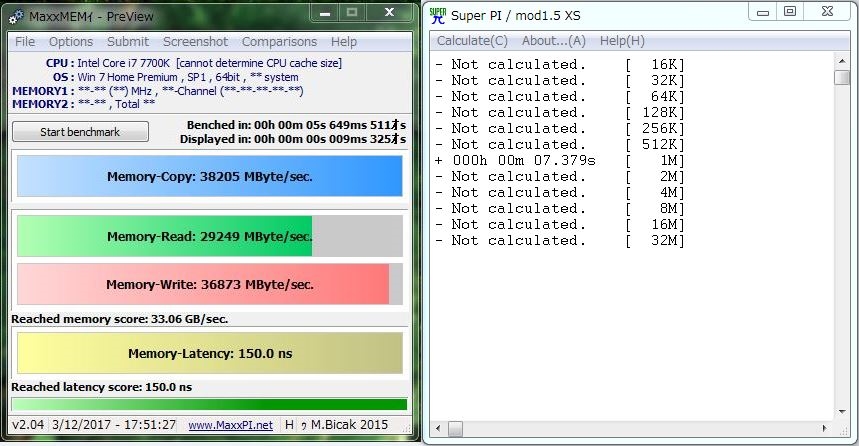Screen dimensions: 859x446
Task: Click the Start benchmark button
Action: [80, 132]
